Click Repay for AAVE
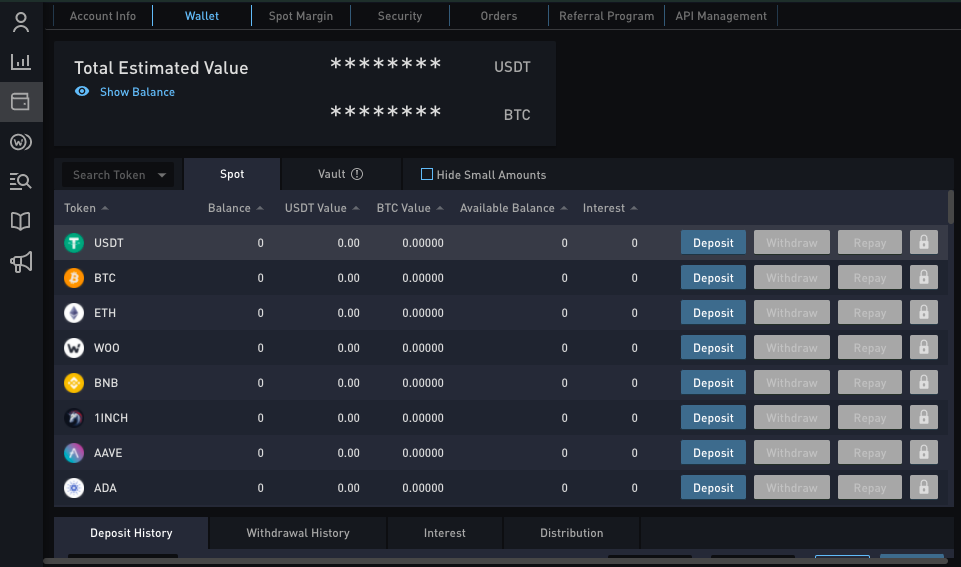 pyautogui.click(x=870, y=452)
